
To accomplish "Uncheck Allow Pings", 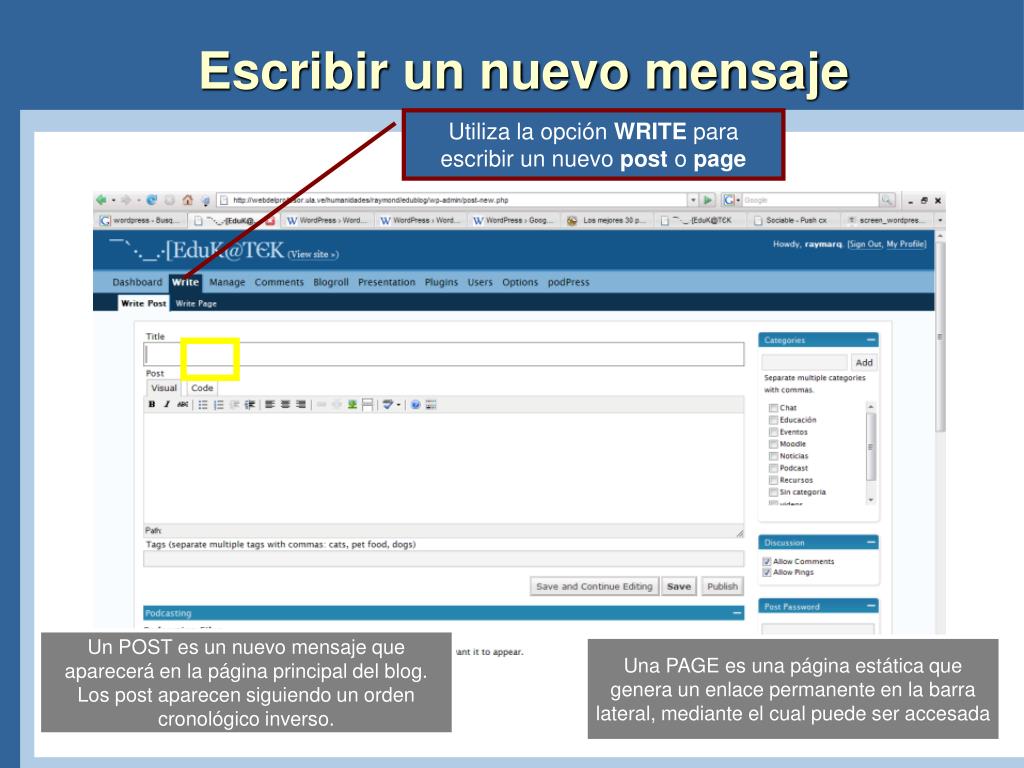I will pyautogui.click(x=767, y=573).
